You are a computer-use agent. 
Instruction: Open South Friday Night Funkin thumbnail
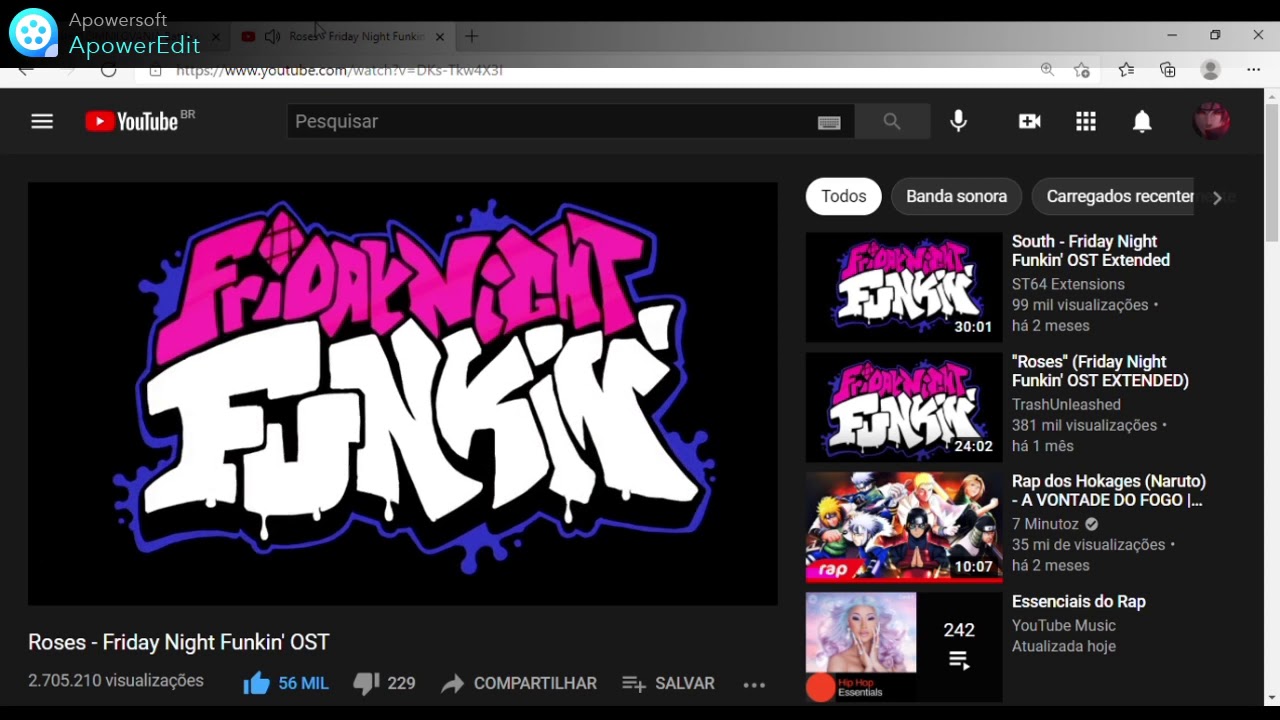(904, 287)
